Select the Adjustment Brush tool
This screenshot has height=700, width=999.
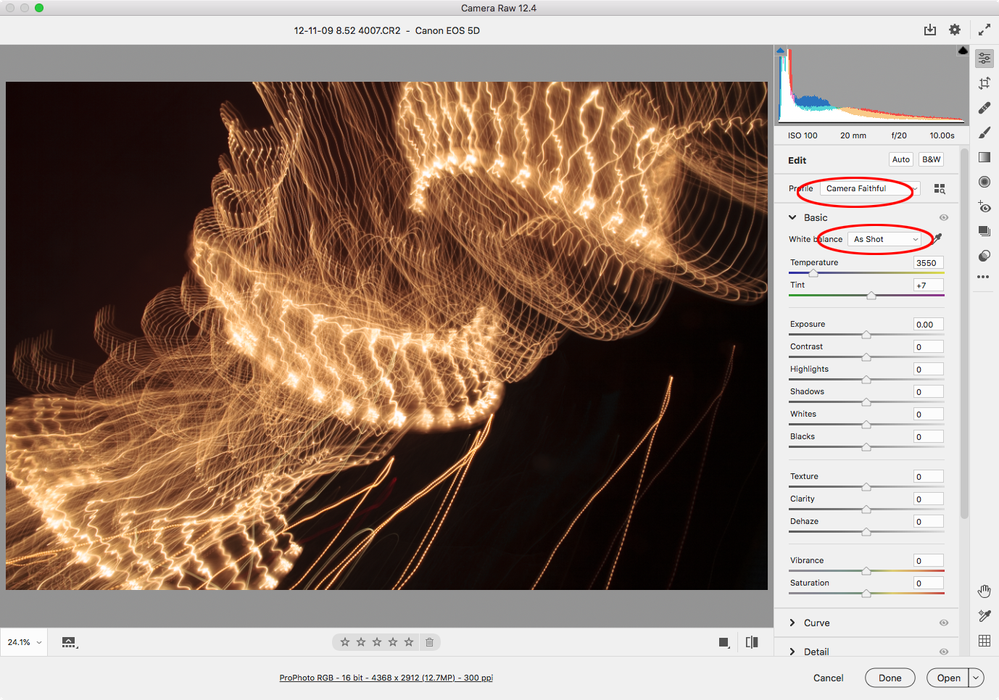point(984,132)
